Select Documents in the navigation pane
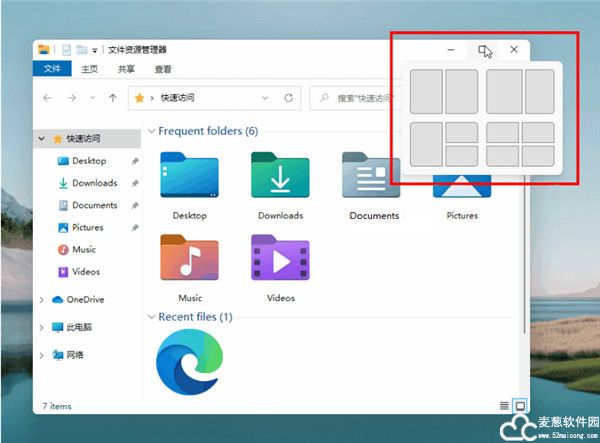Image resolution: width=600 pixels, height=443 pixels. point(94,205)
